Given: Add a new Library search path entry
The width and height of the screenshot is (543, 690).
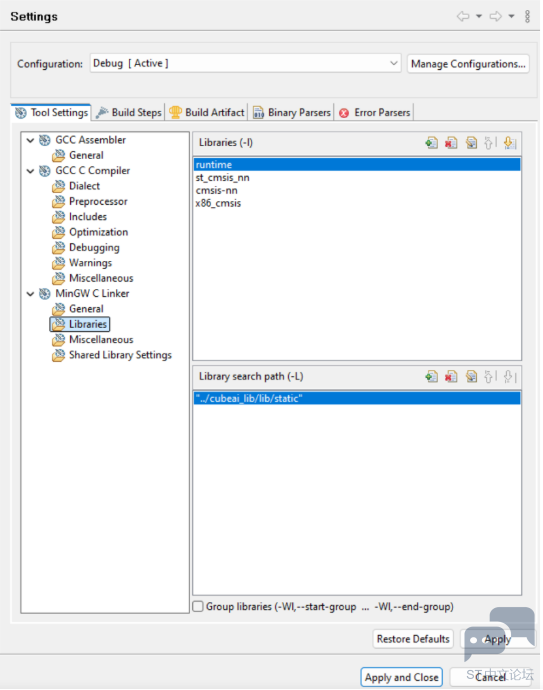Looking at the screenshot, I should coord(431,376).
